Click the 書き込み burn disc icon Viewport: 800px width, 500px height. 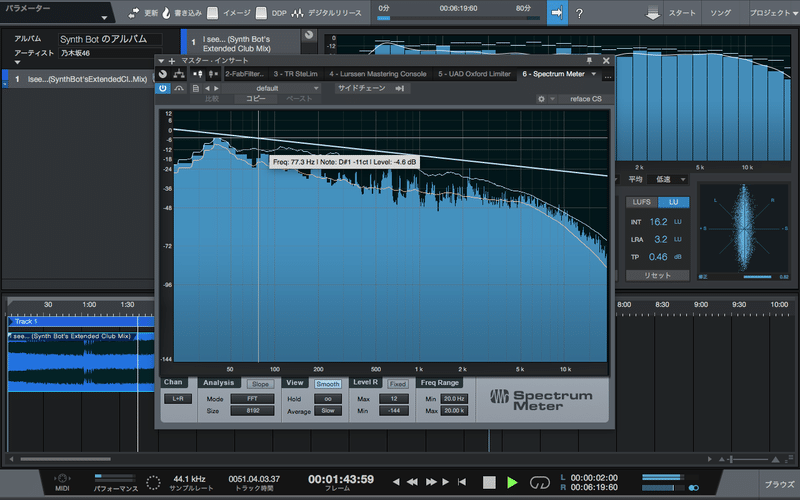(166, 13)
